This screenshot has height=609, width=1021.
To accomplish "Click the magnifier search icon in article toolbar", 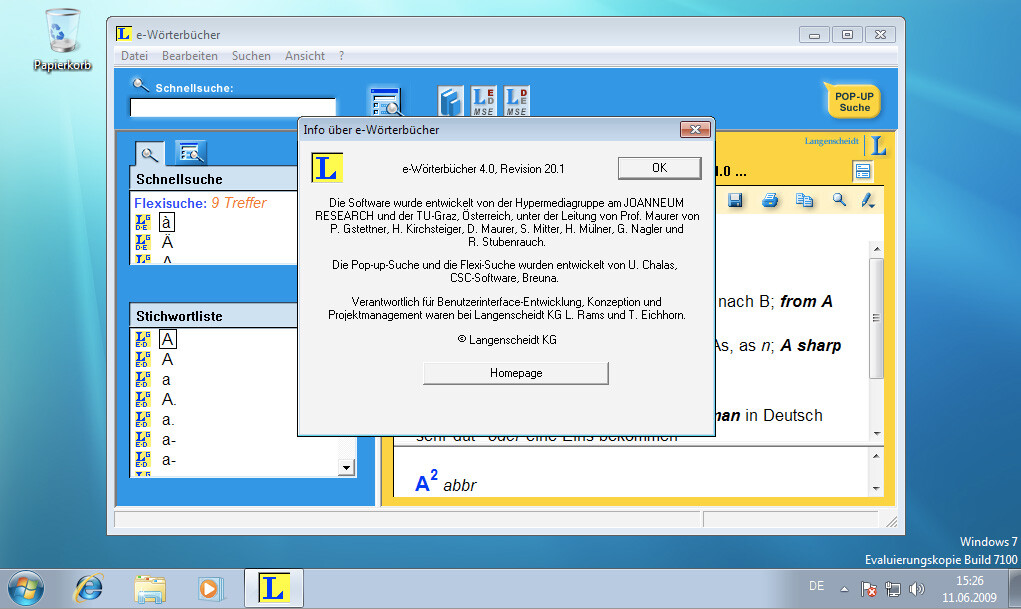I will pyautogui.click(x=839, y=200).
